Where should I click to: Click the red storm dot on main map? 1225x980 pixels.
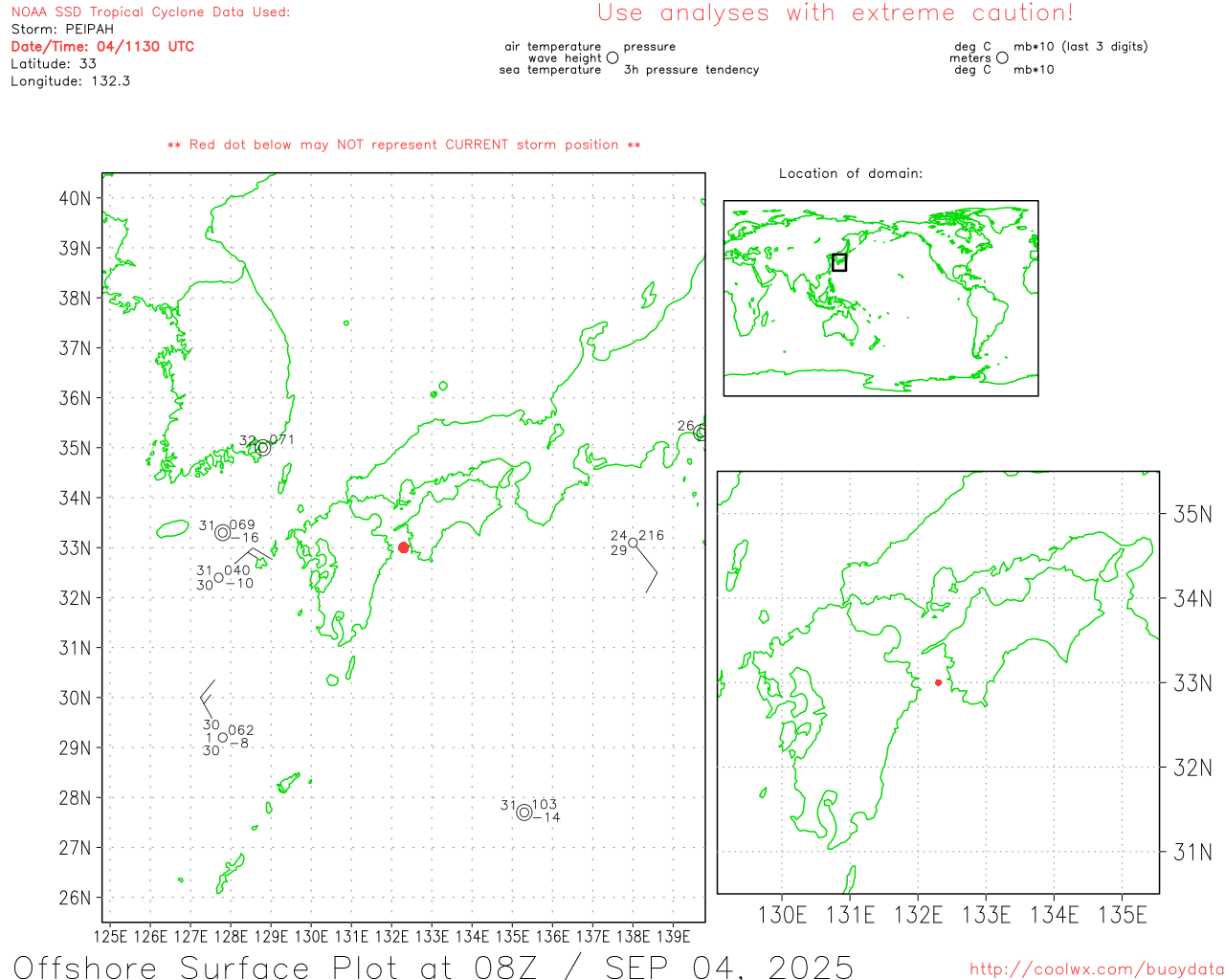[x=403, y=547]
